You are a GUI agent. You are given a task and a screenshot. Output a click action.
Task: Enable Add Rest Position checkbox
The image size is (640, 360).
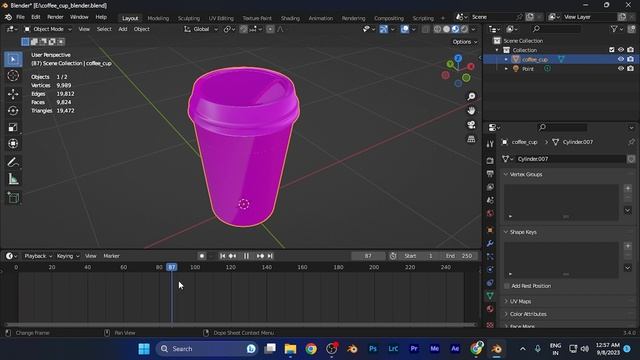point(507,286)
